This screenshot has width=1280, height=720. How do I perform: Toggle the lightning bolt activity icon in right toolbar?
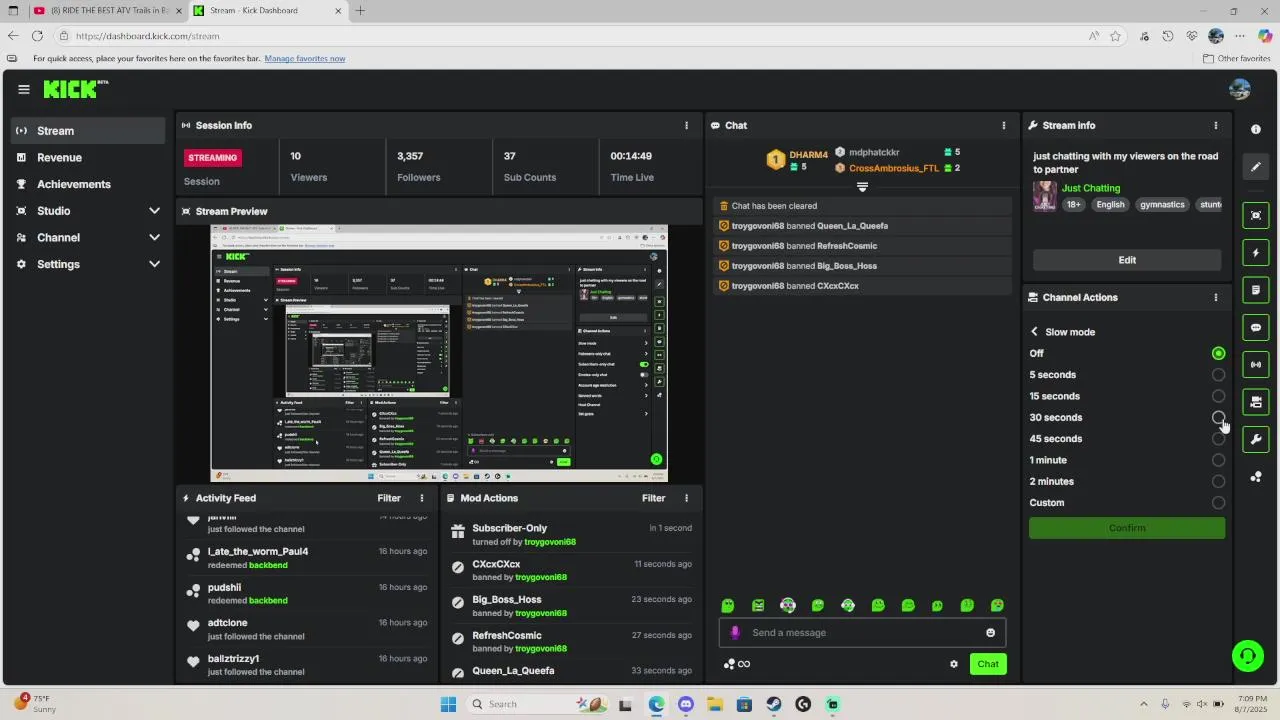[x=1256, y=253]
